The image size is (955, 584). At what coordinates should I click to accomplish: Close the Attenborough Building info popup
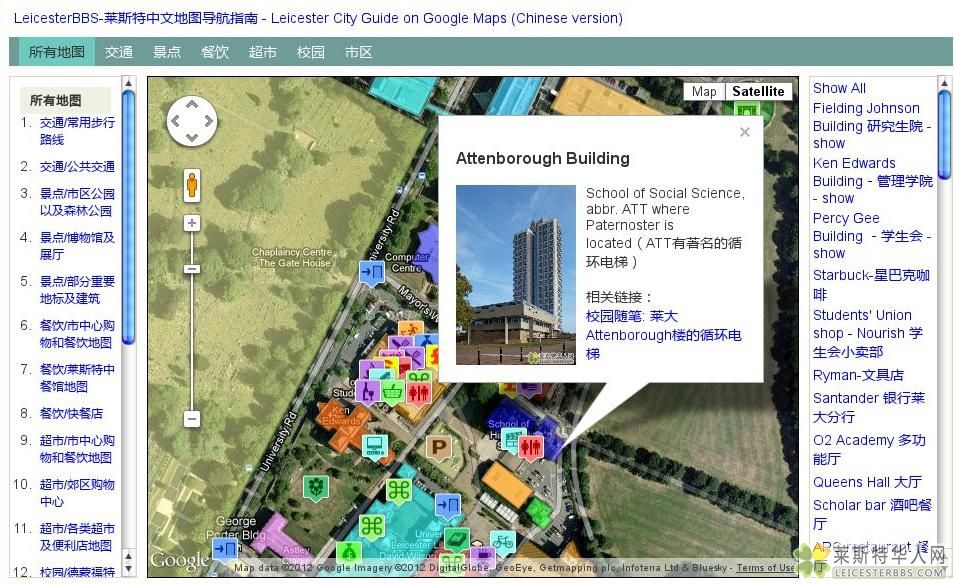[744, 132]
